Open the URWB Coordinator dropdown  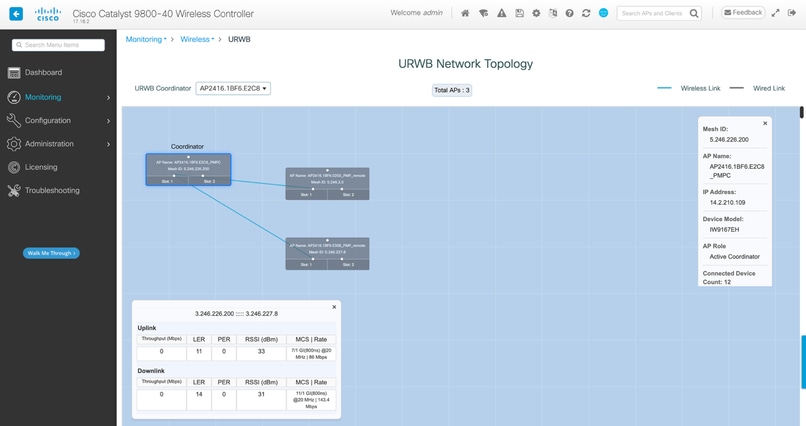[x=233, y=88]
